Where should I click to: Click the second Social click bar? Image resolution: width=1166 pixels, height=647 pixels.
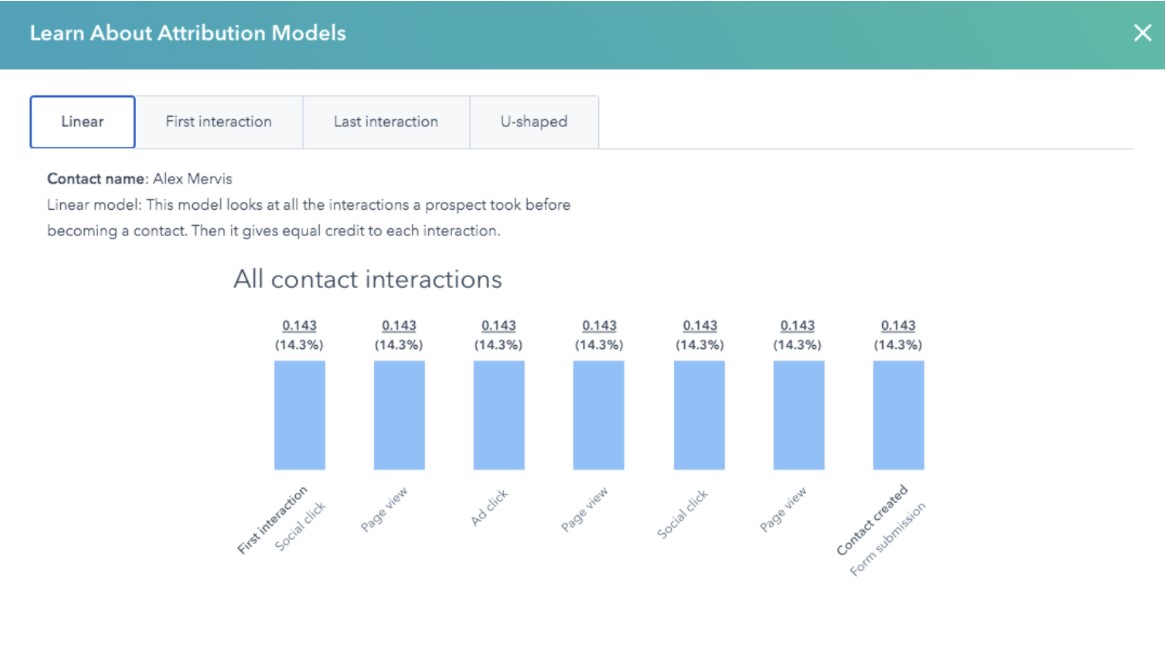698,415
